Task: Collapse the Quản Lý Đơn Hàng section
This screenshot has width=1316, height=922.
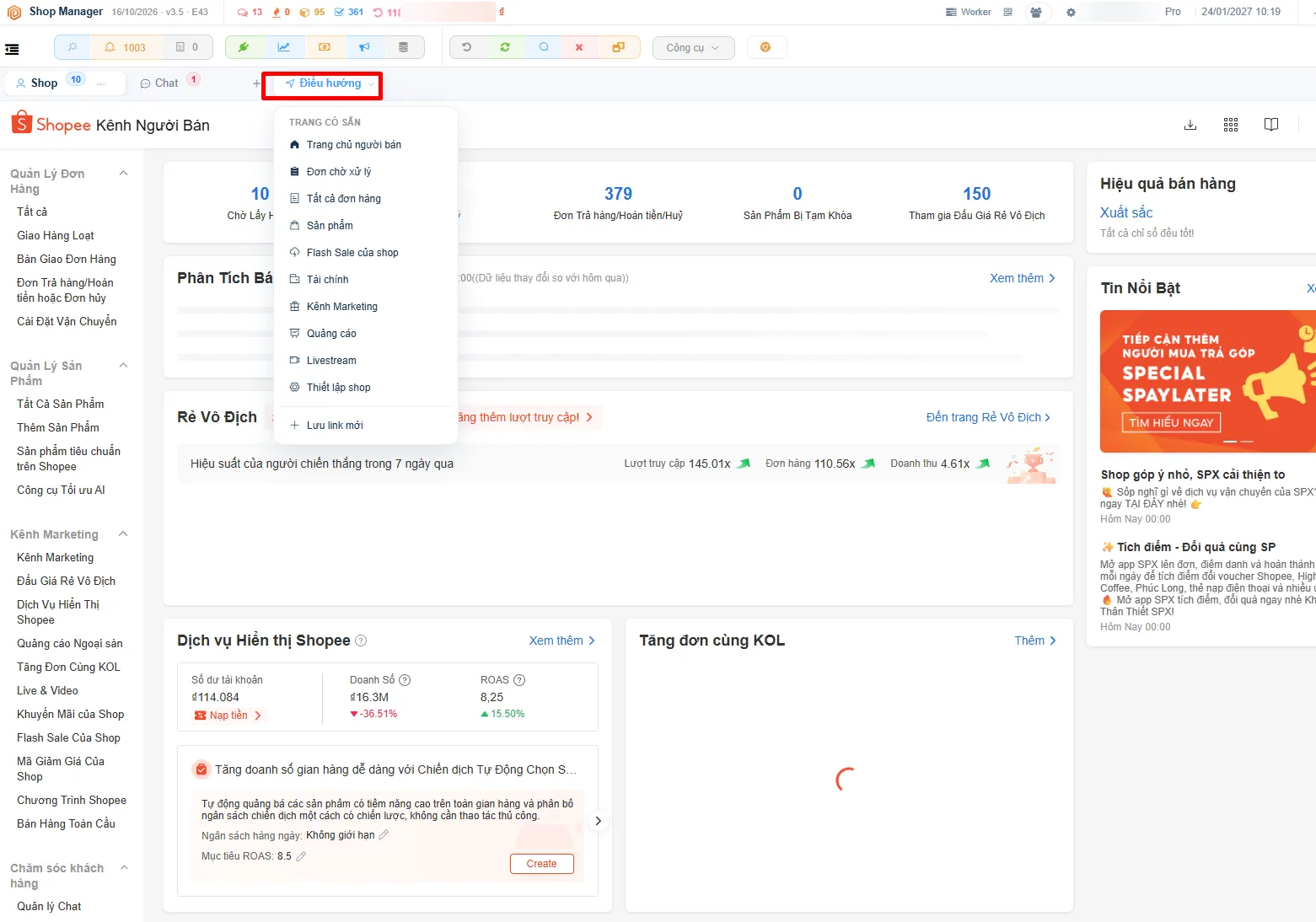Action: (x=124, y=174)
